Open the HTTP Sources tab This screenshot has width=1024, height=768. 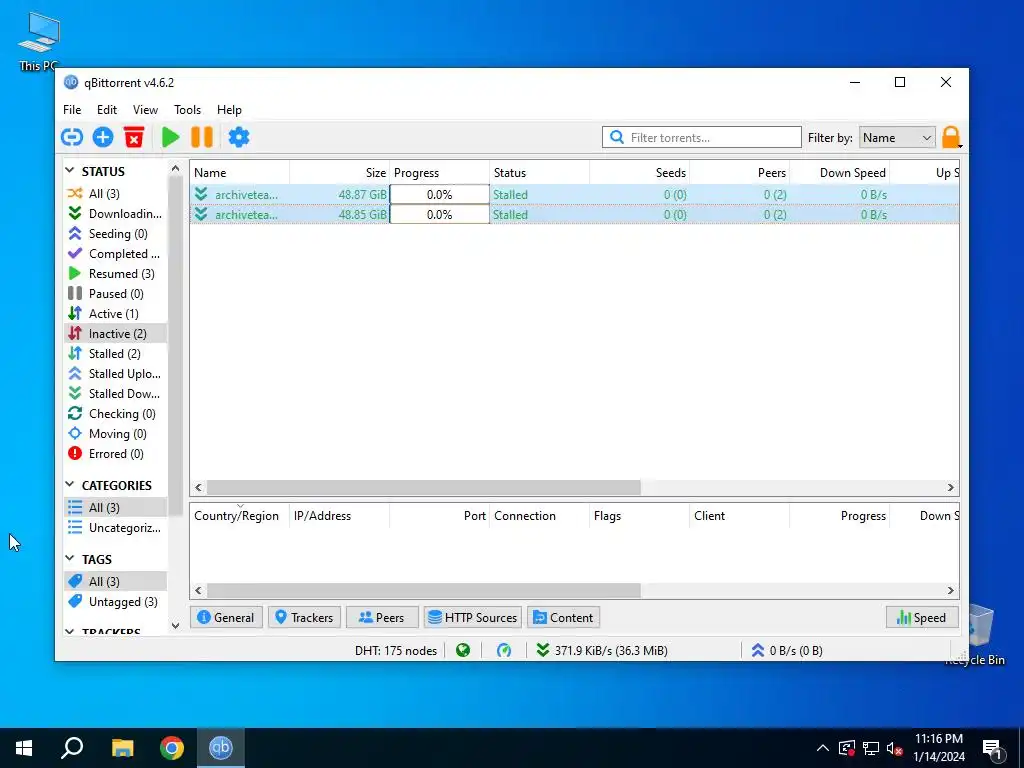[473, 617]
